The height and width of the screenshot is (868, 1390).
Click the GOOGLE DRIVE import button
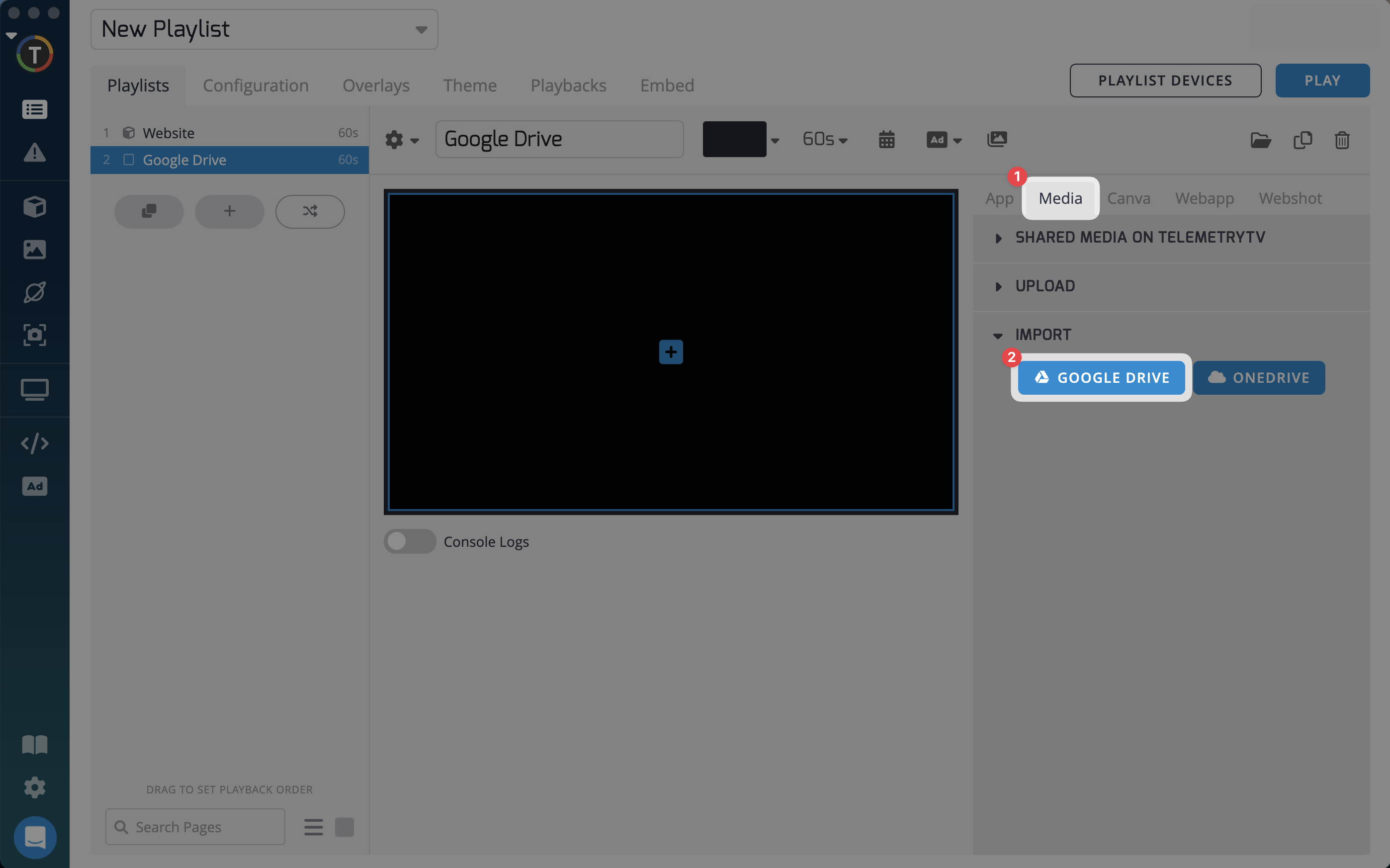pyautogui.click(x=1101, y=378)
